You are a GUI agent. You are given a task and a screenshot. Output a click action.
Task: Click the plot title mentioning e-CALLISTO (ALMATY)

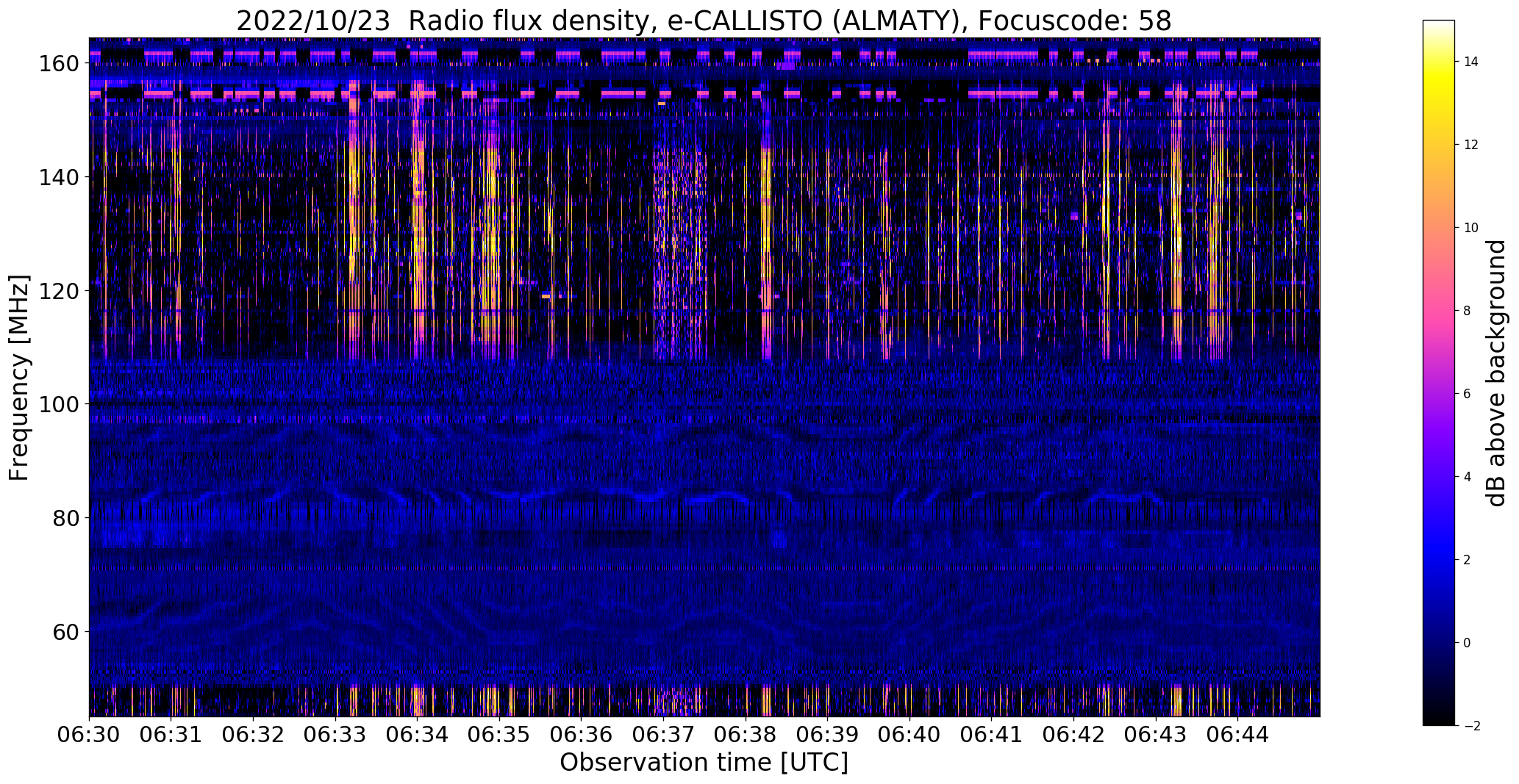(x=704, y=21)
